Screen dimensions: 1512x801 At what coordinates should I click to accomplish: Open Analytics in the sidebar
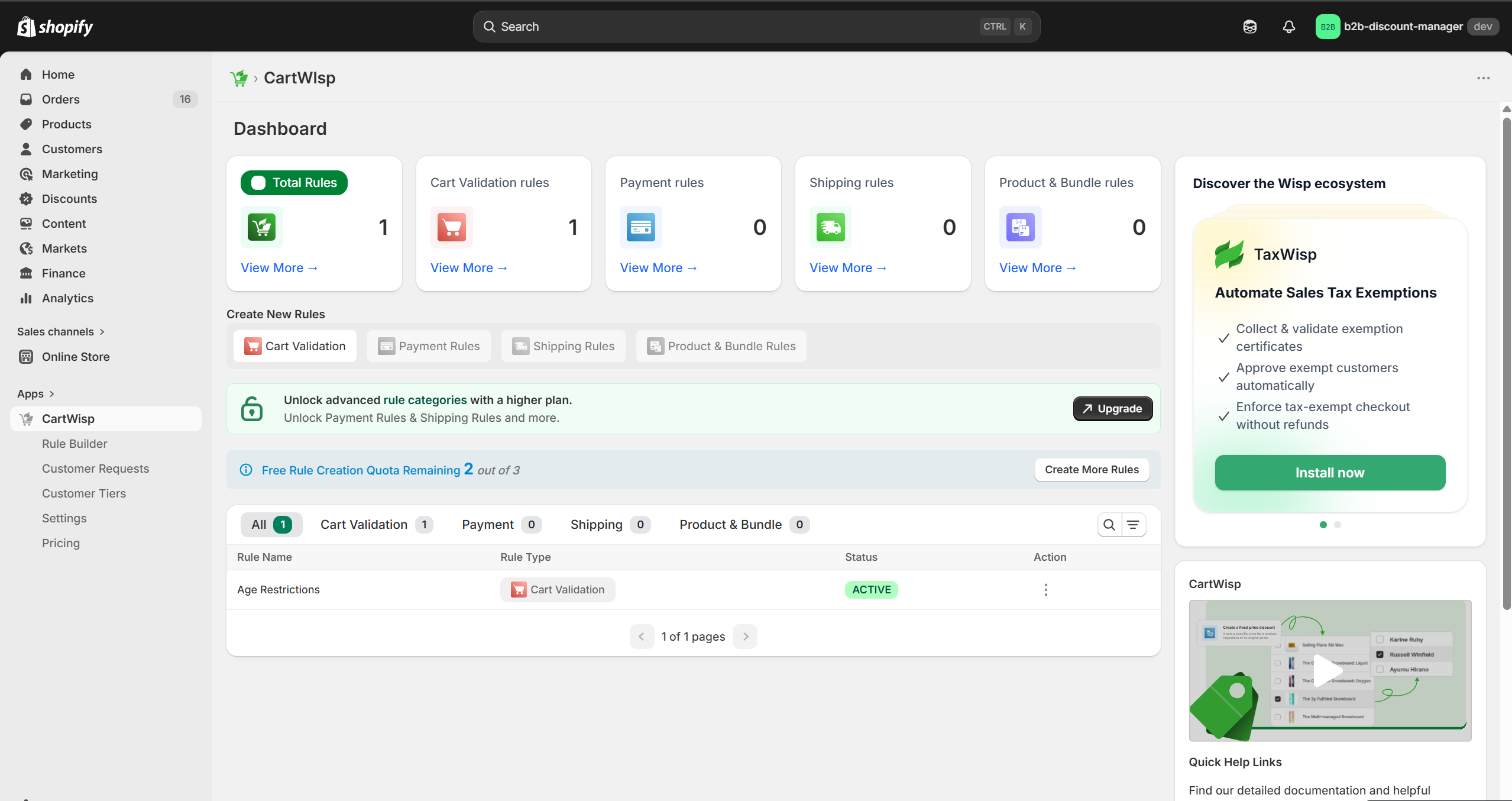click(106, 298)
